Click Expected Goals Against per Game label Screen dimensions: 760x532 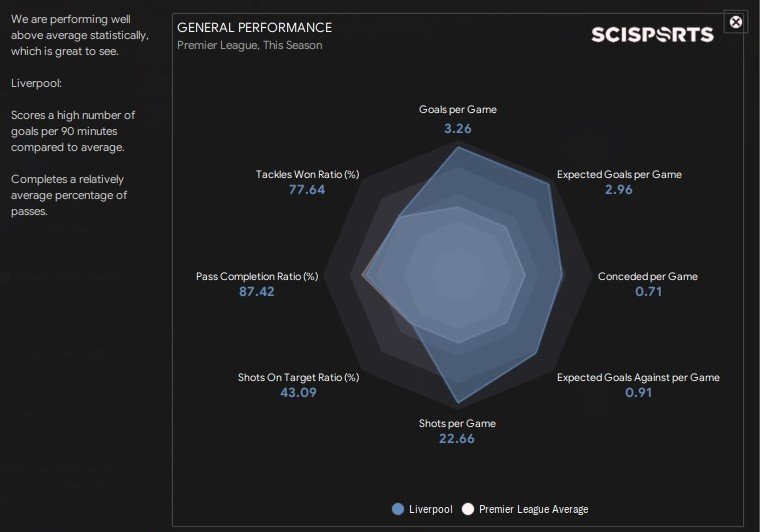click(x=638, y=377)
